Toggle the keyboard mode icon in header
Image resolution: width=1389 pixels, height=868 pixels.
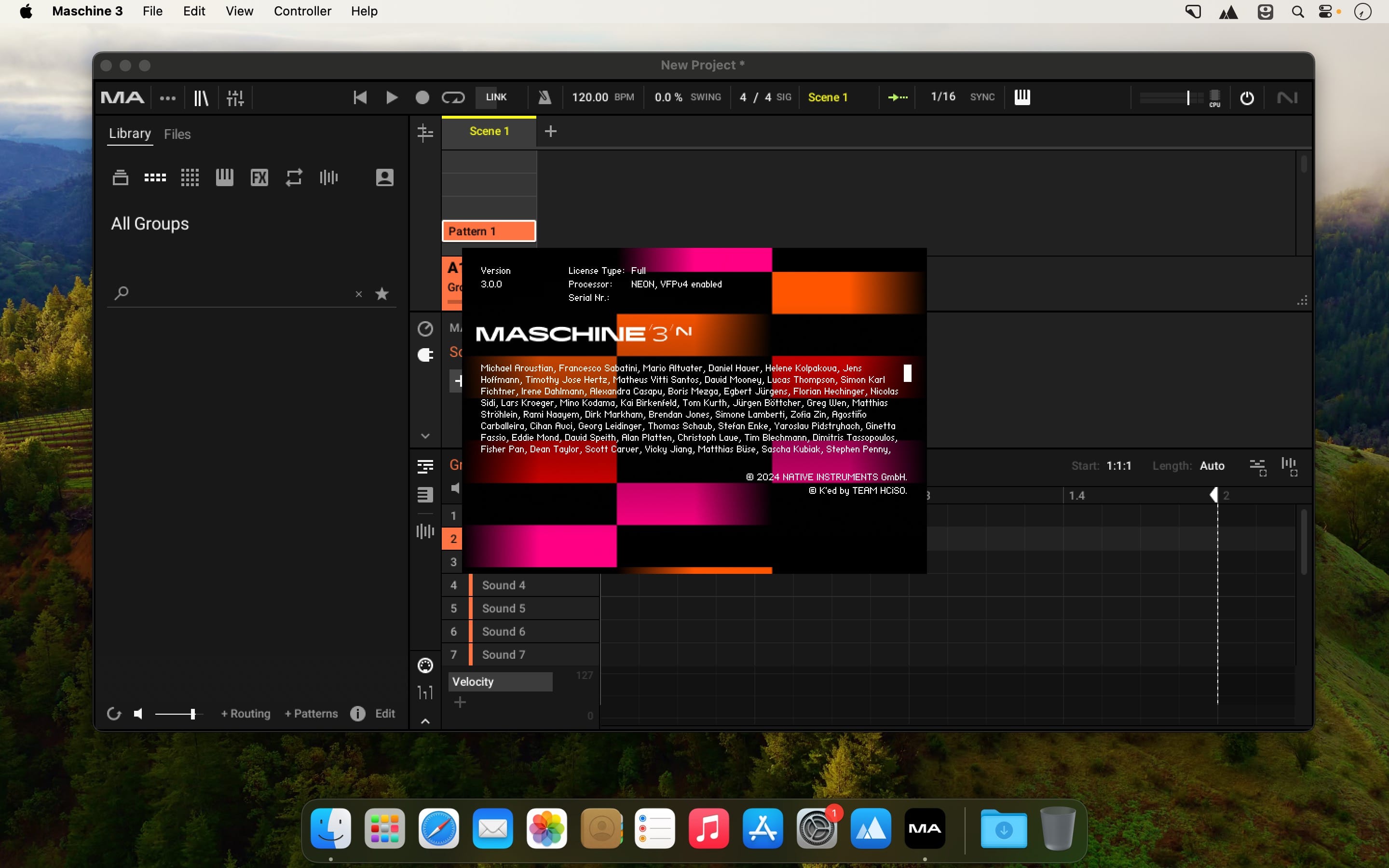1022,97
